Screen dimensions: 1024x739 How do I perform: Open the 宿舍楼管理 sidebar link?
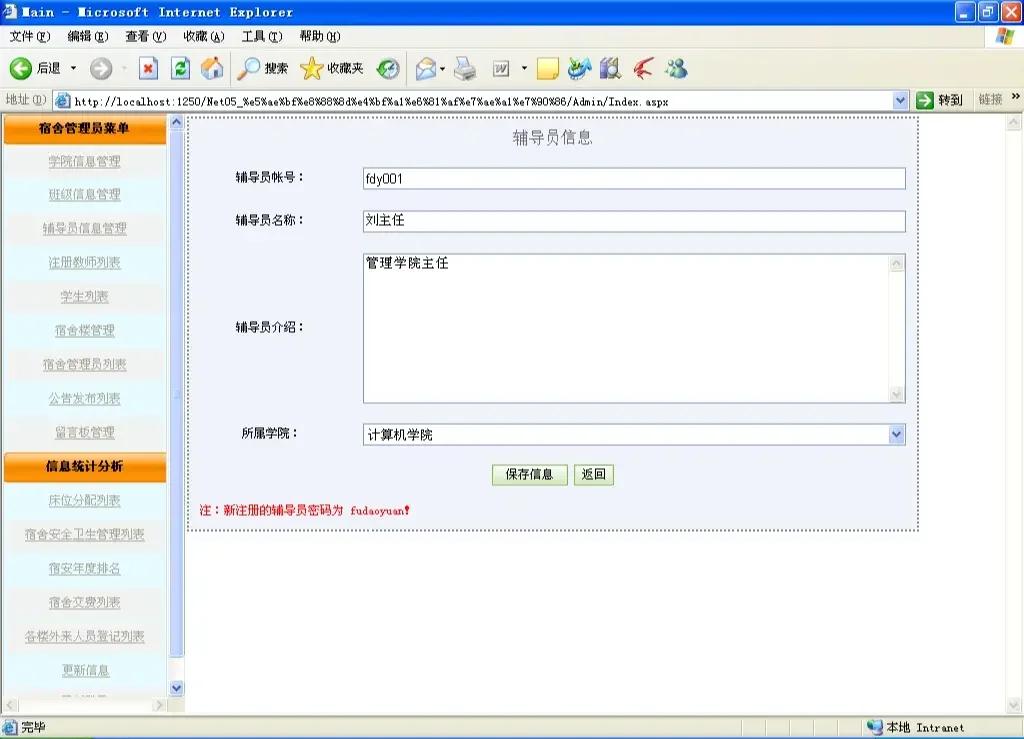point(84,331)
